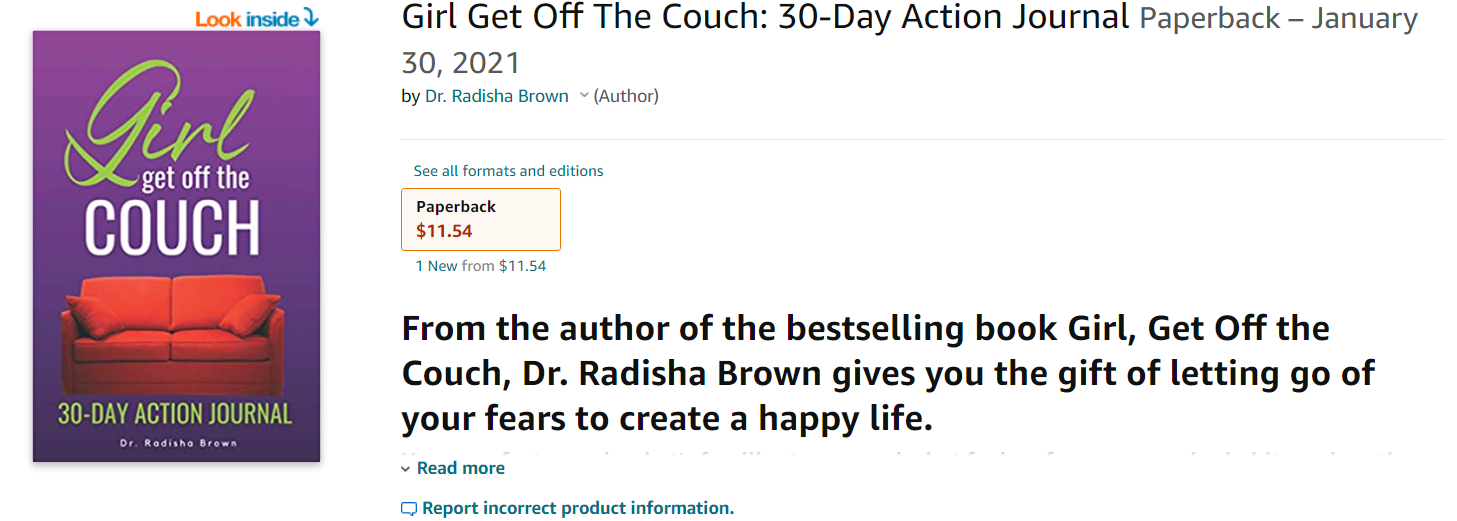
Task: Click 30-Day Action Journal text on cover
Action: pyautogui.click(x=175, y=413)
